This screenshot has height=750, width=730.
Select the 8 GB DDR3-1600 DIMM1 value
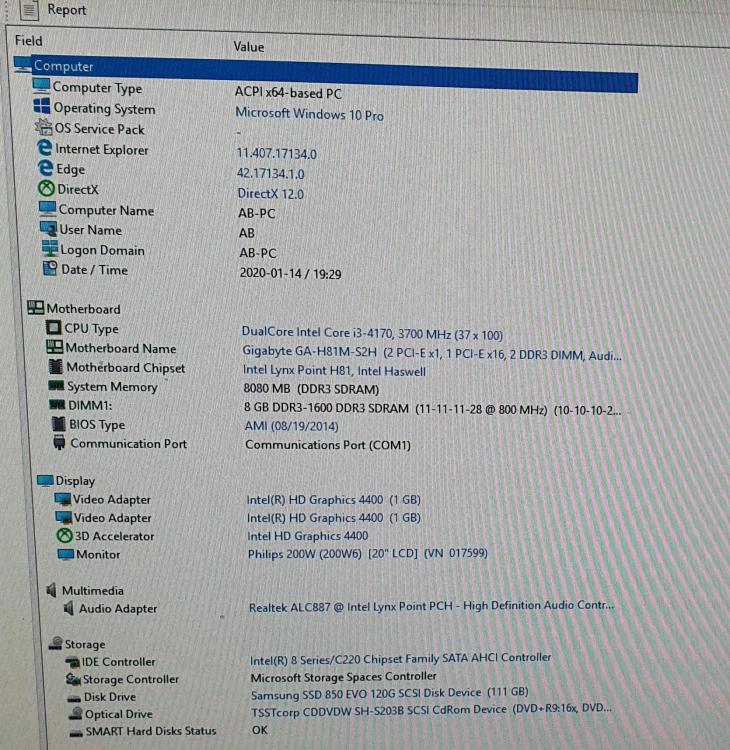point(432,409)
